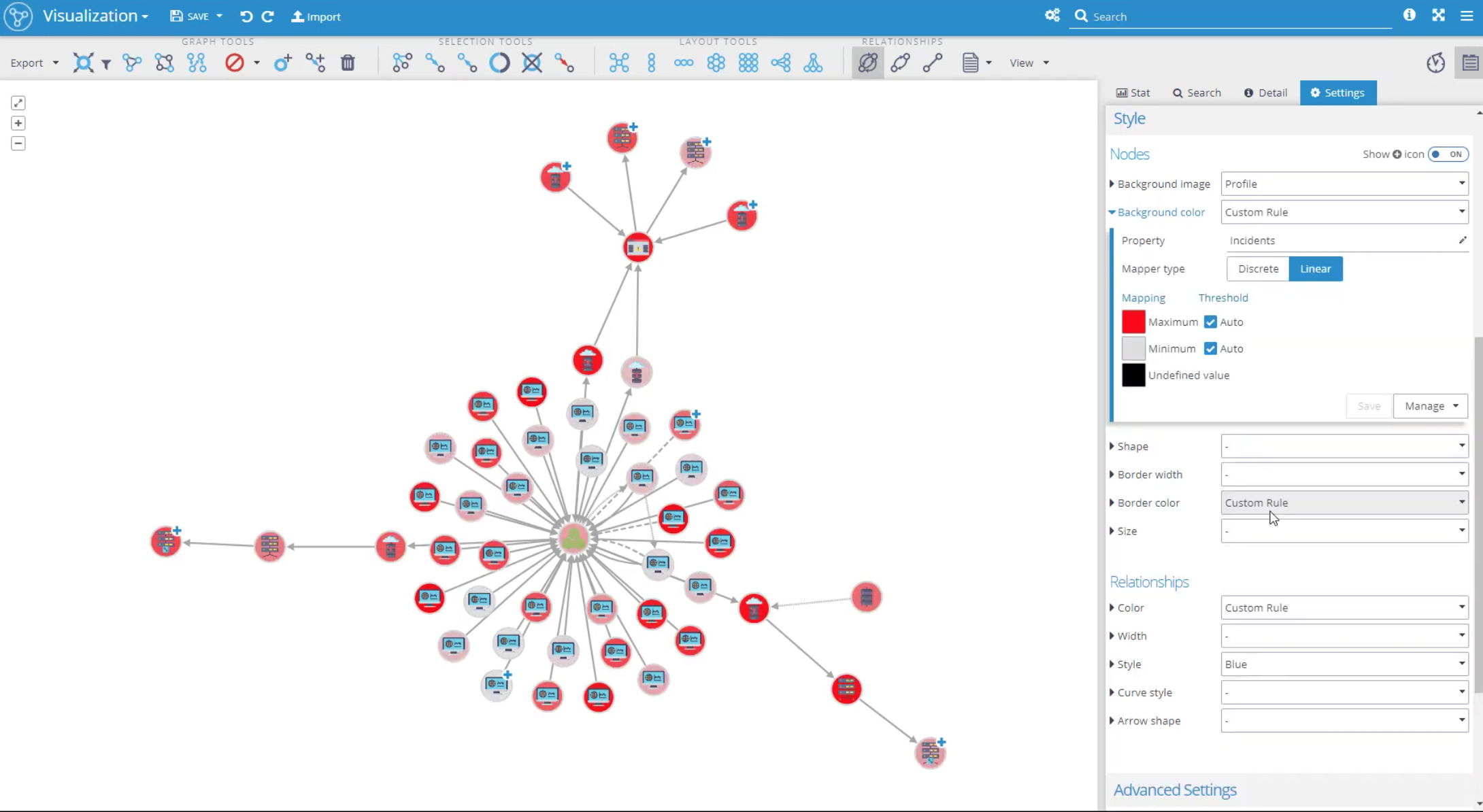Open the relationship Style Blue dropdown
Viewport: 1483px width, 812px height.
click(x=1344, y=664)
